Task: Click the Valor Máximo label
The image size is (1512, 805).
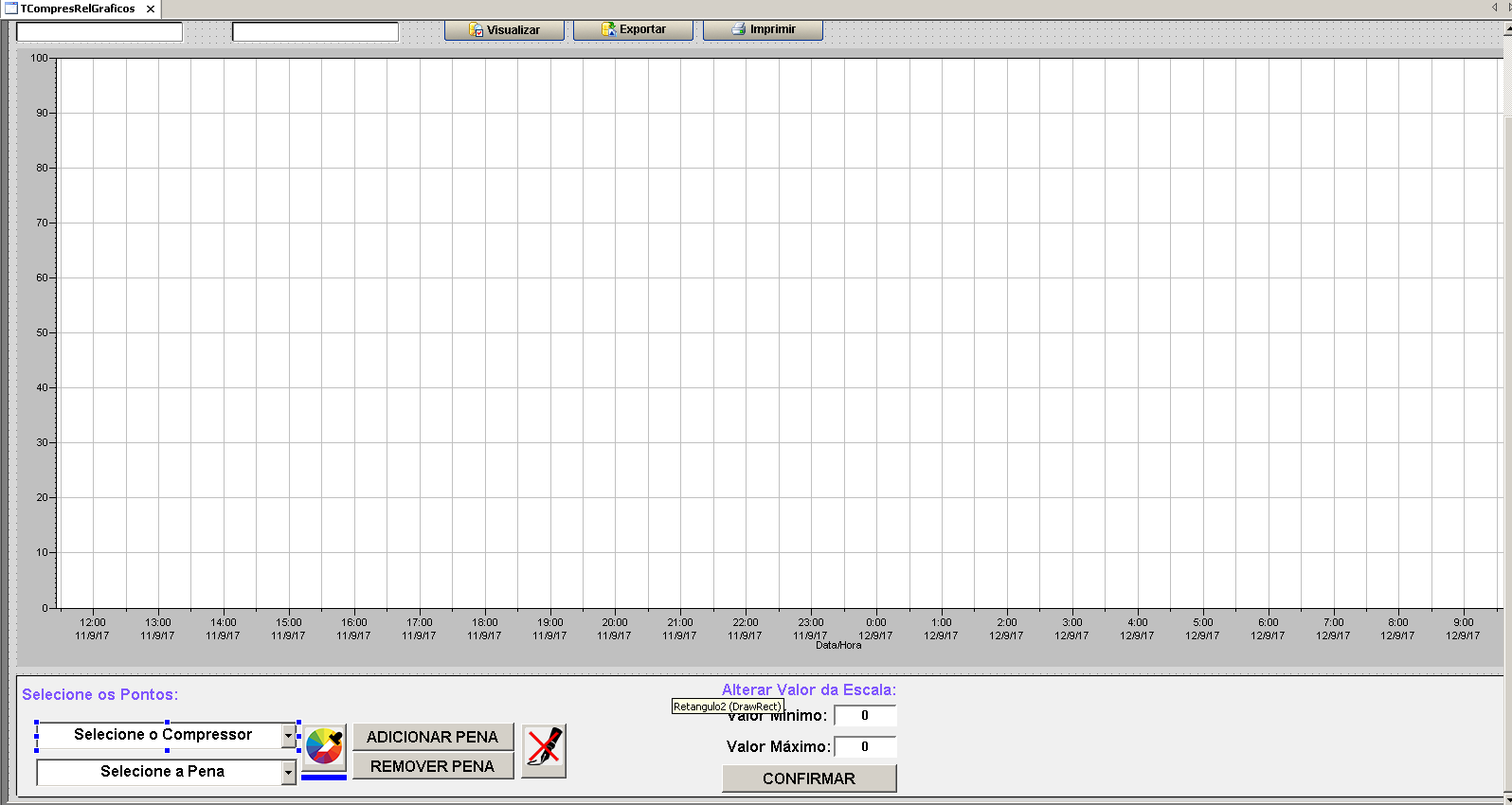Action: pos(779,746)
